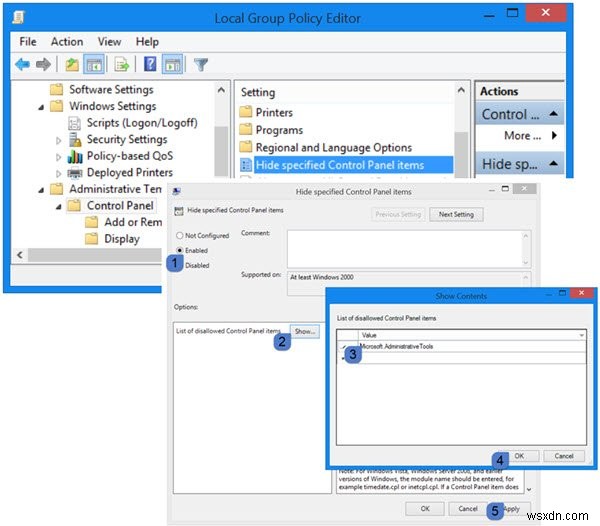Viewport: 600px width, 526px height.
Task: Collapse the Windows Settings tree node
Action: (x=41, y=107)
